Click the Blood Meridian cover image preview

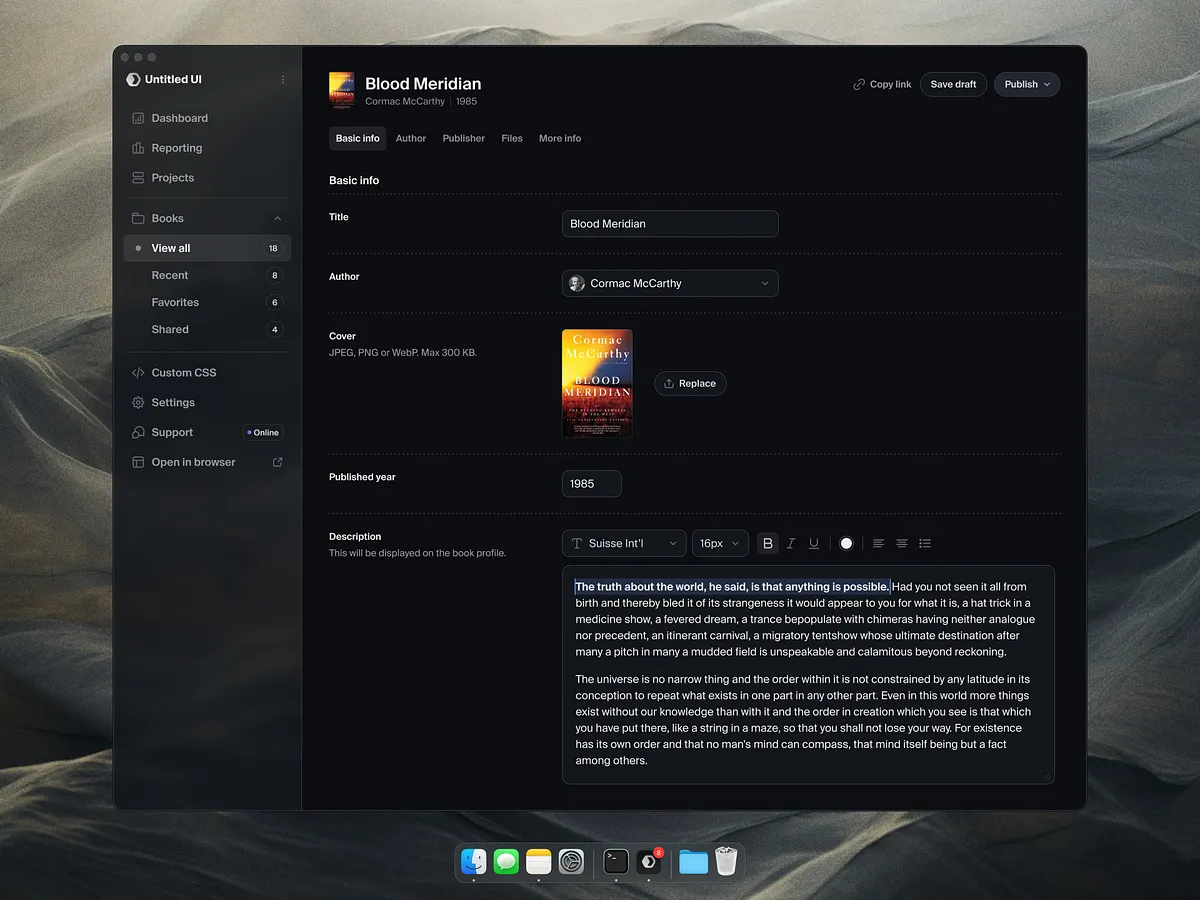(597, 384)
